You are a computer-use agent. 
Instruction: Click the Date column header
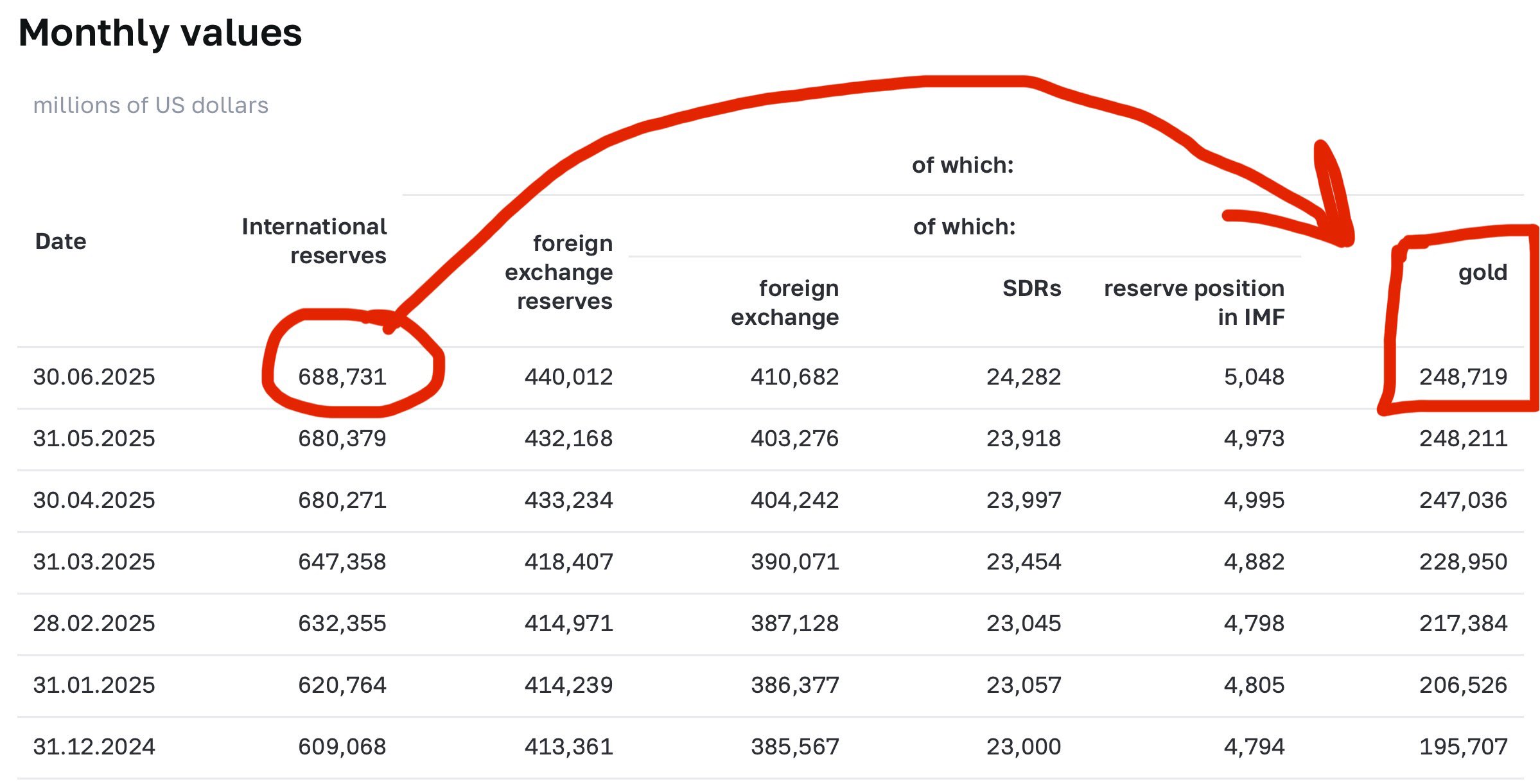pos(60,241)
